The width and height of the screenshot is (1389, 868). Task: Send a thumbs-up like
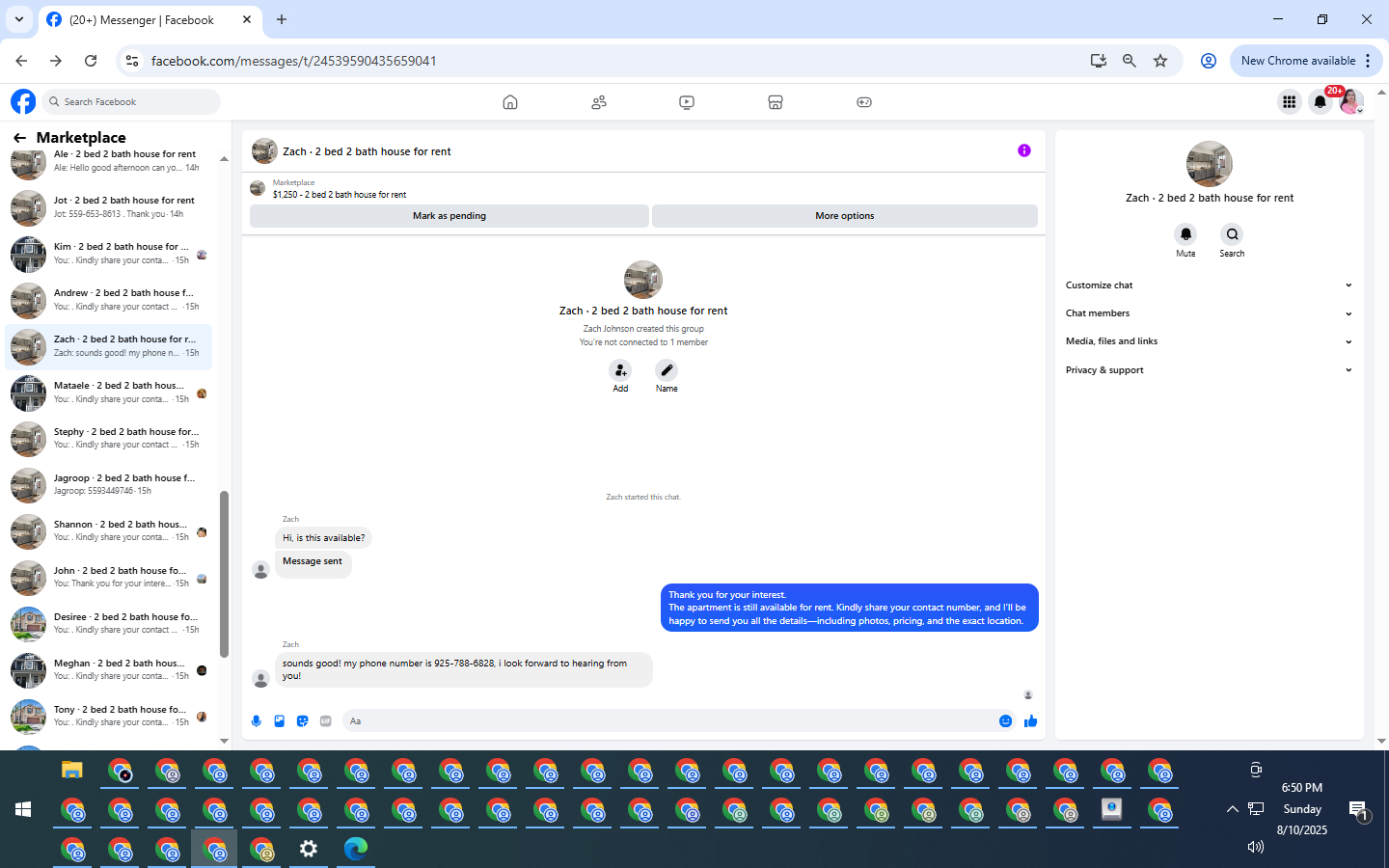click(1030, 721)
